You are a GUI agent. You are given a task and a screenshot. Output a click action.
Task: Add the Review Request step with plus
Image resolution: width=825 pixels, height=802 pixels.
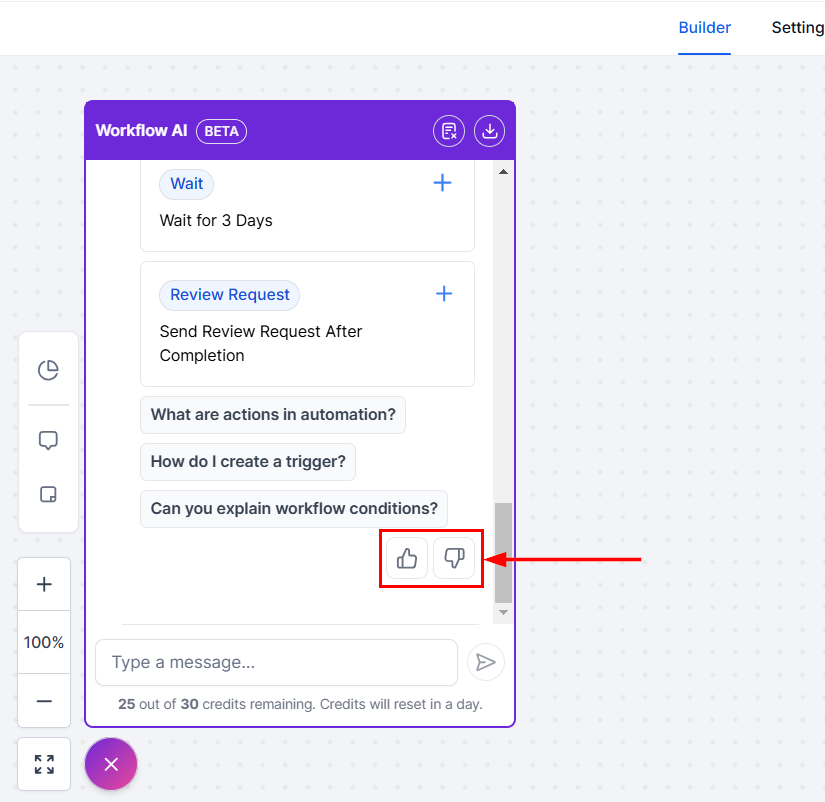click(x=444, y=294)
